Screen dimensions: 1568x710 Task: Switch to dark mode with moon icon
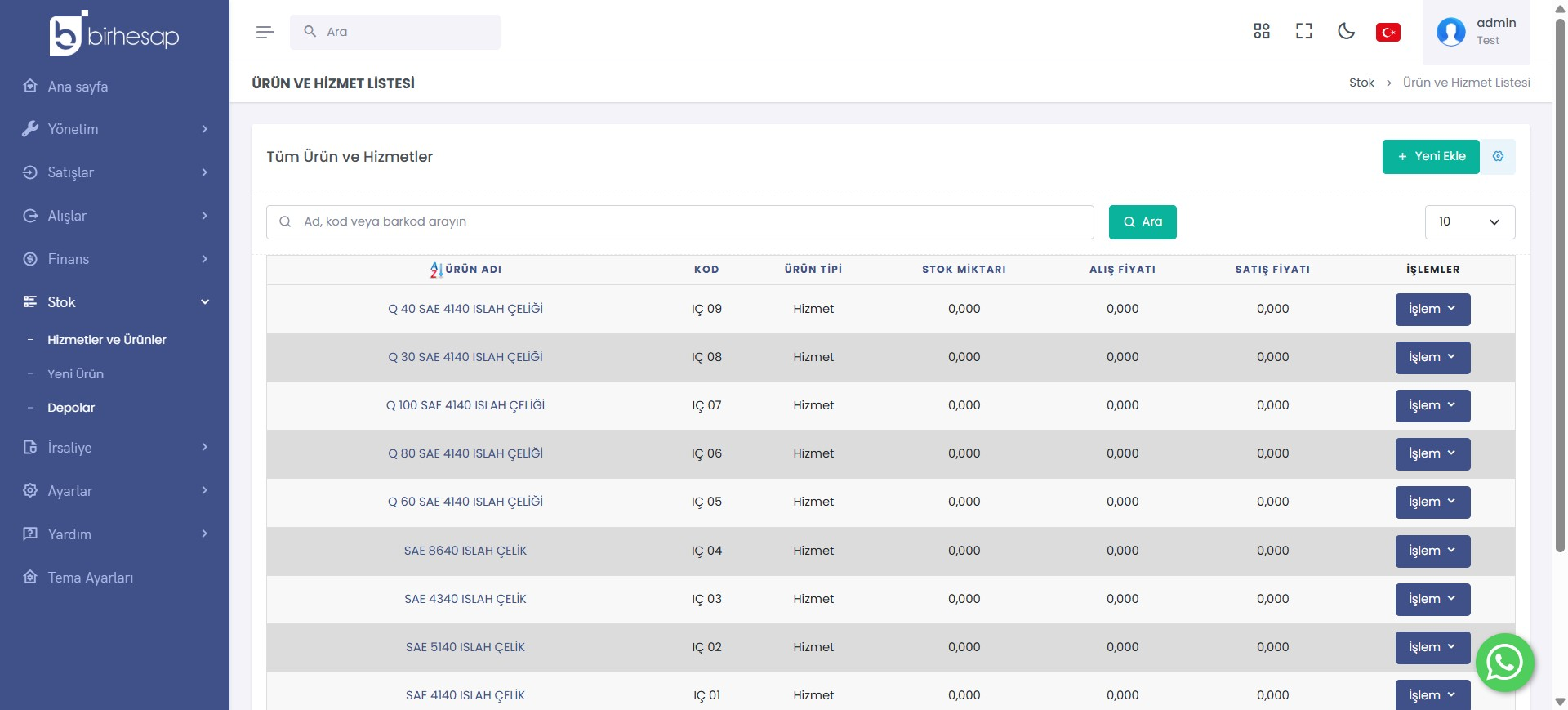[x=1347, y=31]
